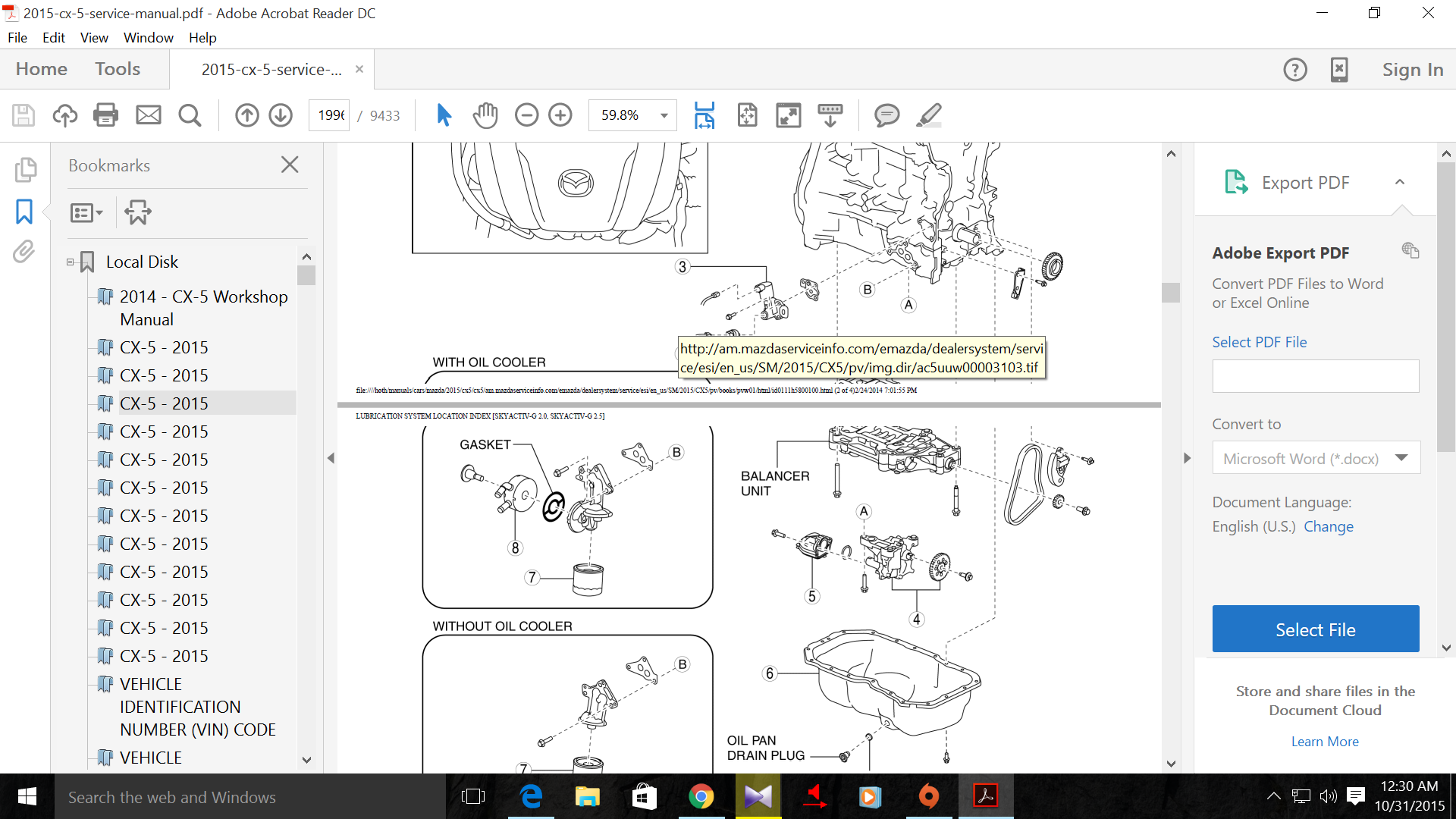This screenshot has height=819, width=1456.
Task: Click the Fit One Full Page icon
Action: [747, 115]
